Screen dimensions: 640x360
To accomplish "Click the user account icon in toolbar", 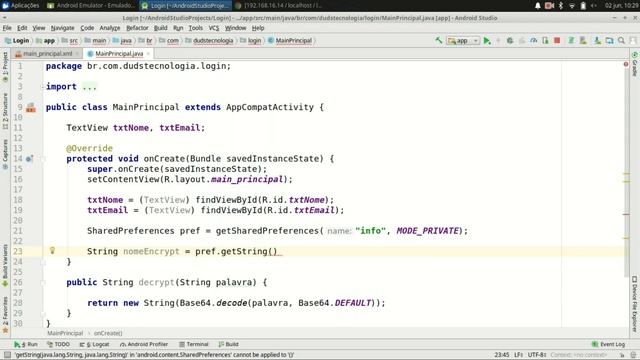I will click(633, 40).
